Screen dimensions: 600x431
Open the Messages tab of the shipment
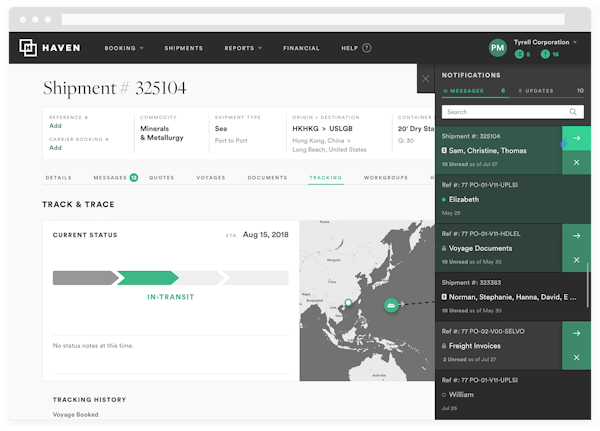pyautogui.click(x=113, y=178)
